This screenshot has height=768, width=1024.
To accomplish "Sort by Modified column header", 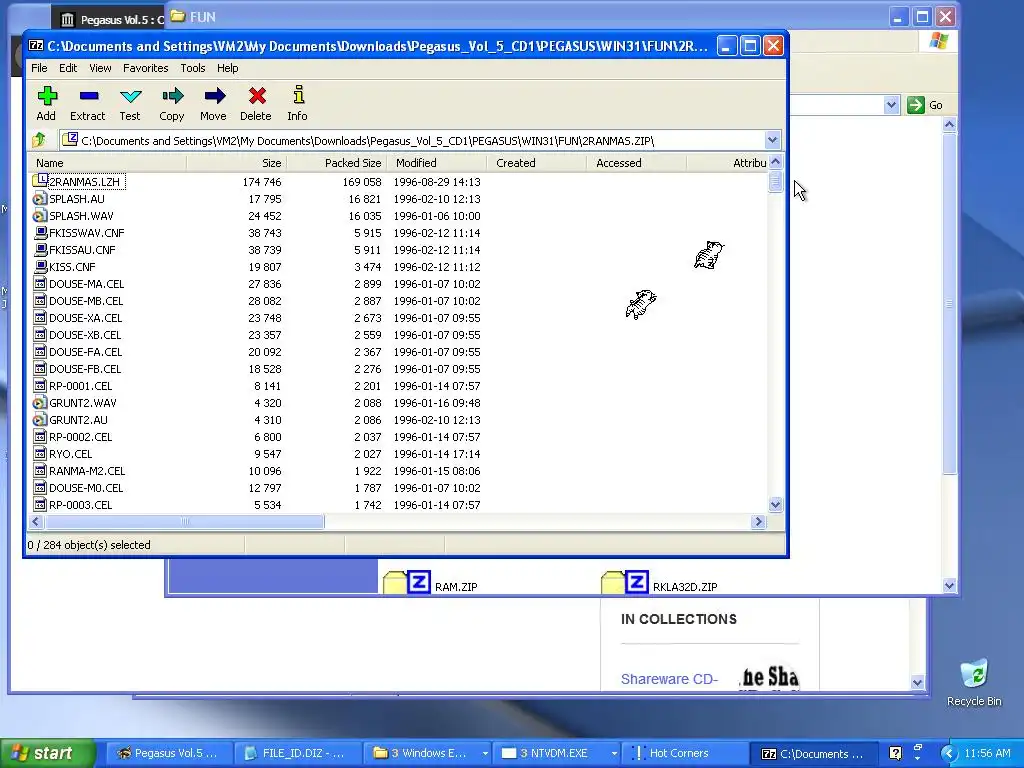I will click(x=437, y=163).
